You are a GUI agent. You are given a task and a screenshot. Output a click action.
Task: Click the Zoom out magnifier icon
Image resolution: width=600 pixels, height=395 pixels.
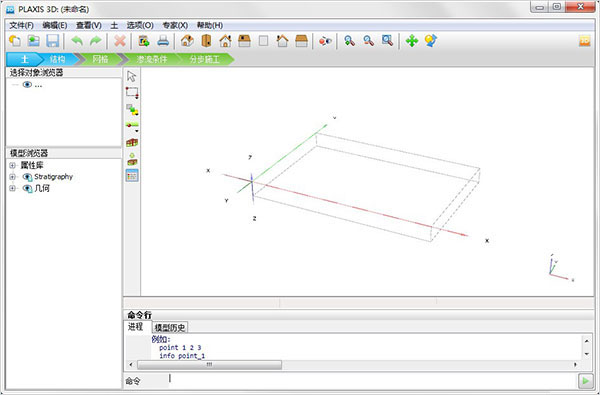[368, 41]
